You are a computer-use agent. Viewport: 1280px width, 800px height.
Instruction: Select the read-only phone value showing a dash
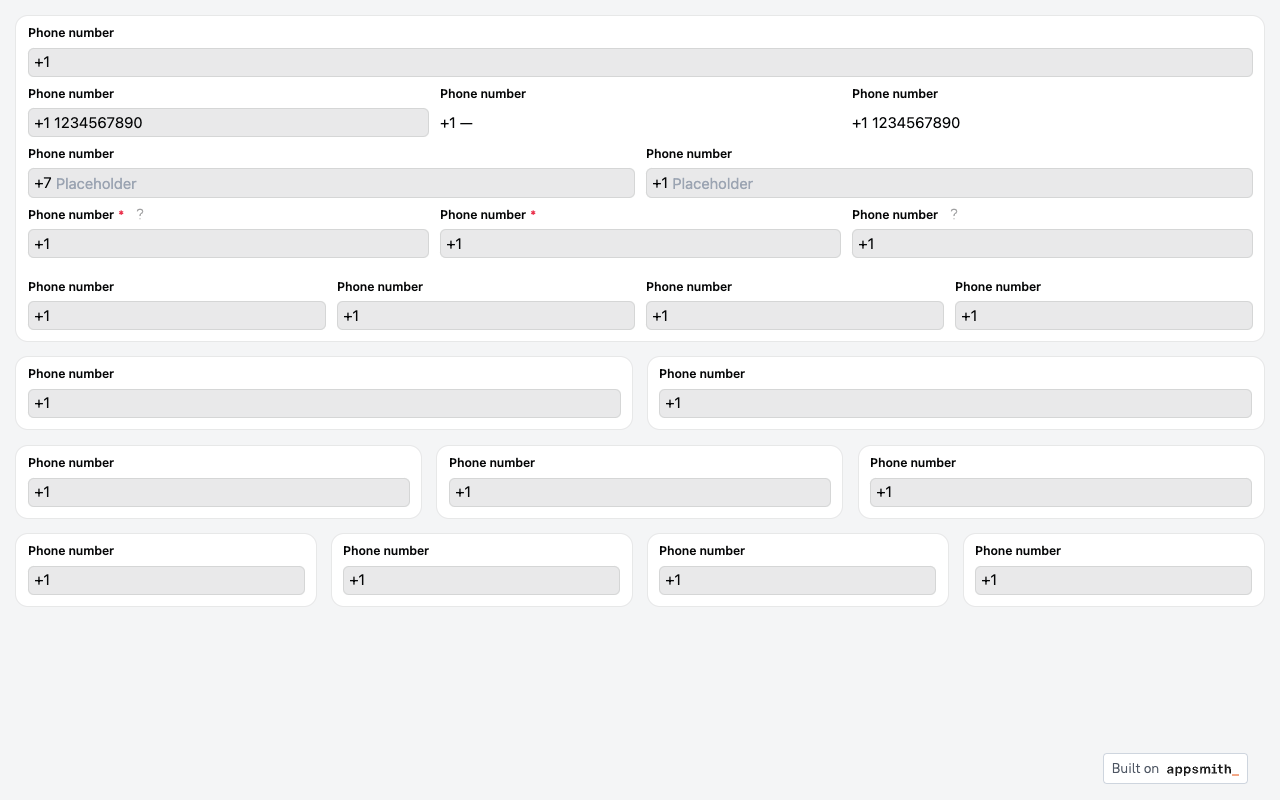[457, 123]
